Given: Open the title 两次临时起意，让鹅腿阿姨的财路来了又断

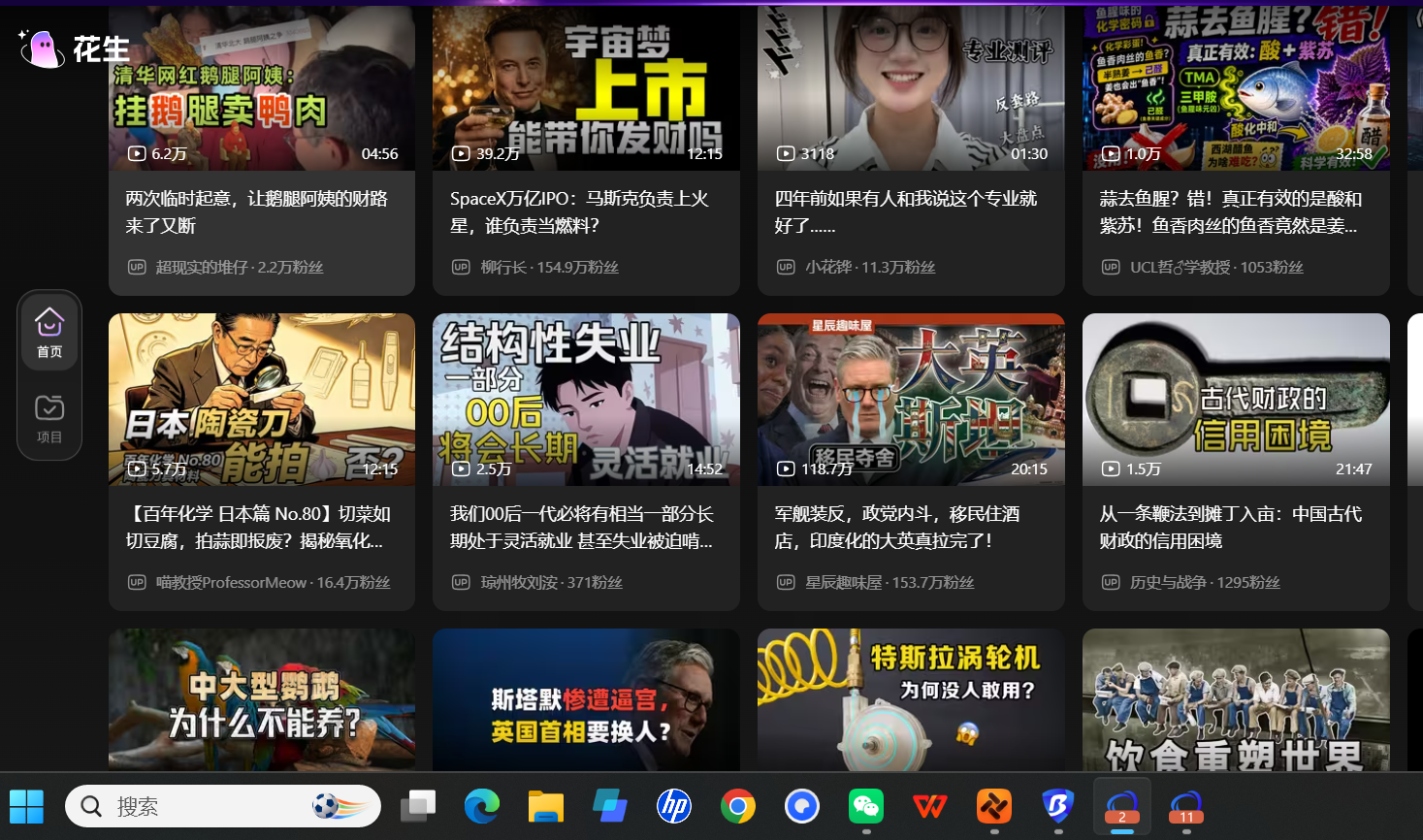Looking at the screenshot, I should [x=257, y=211].
